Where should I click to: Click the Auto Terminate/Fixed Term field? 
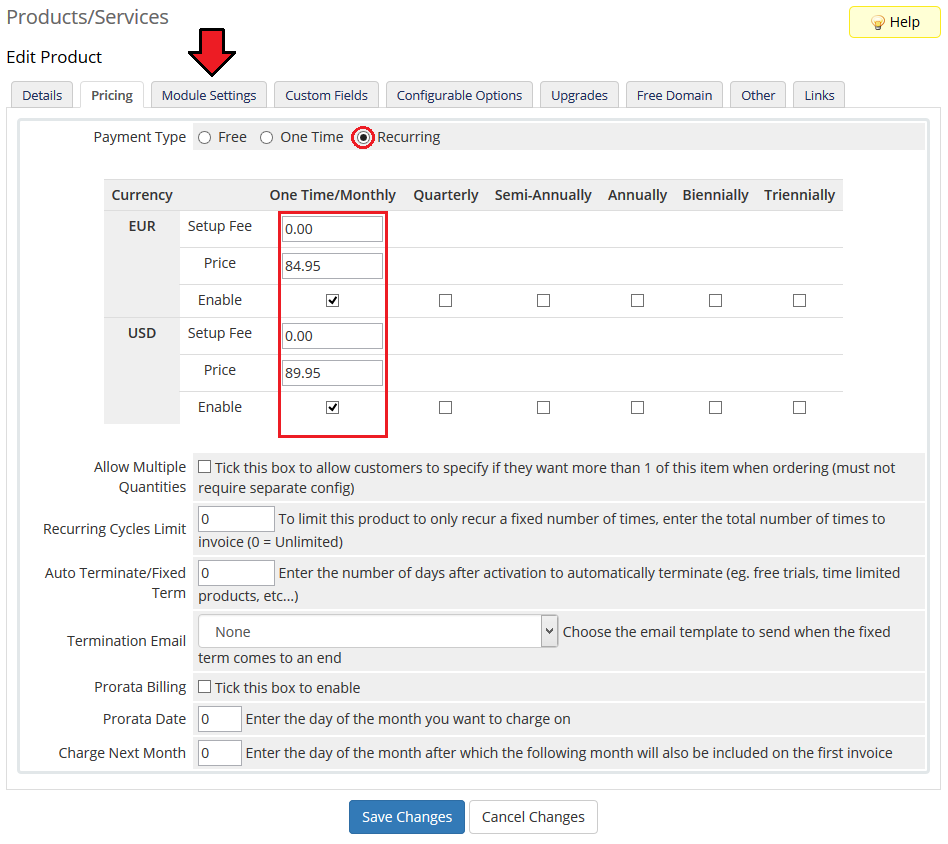coord(236,573)
